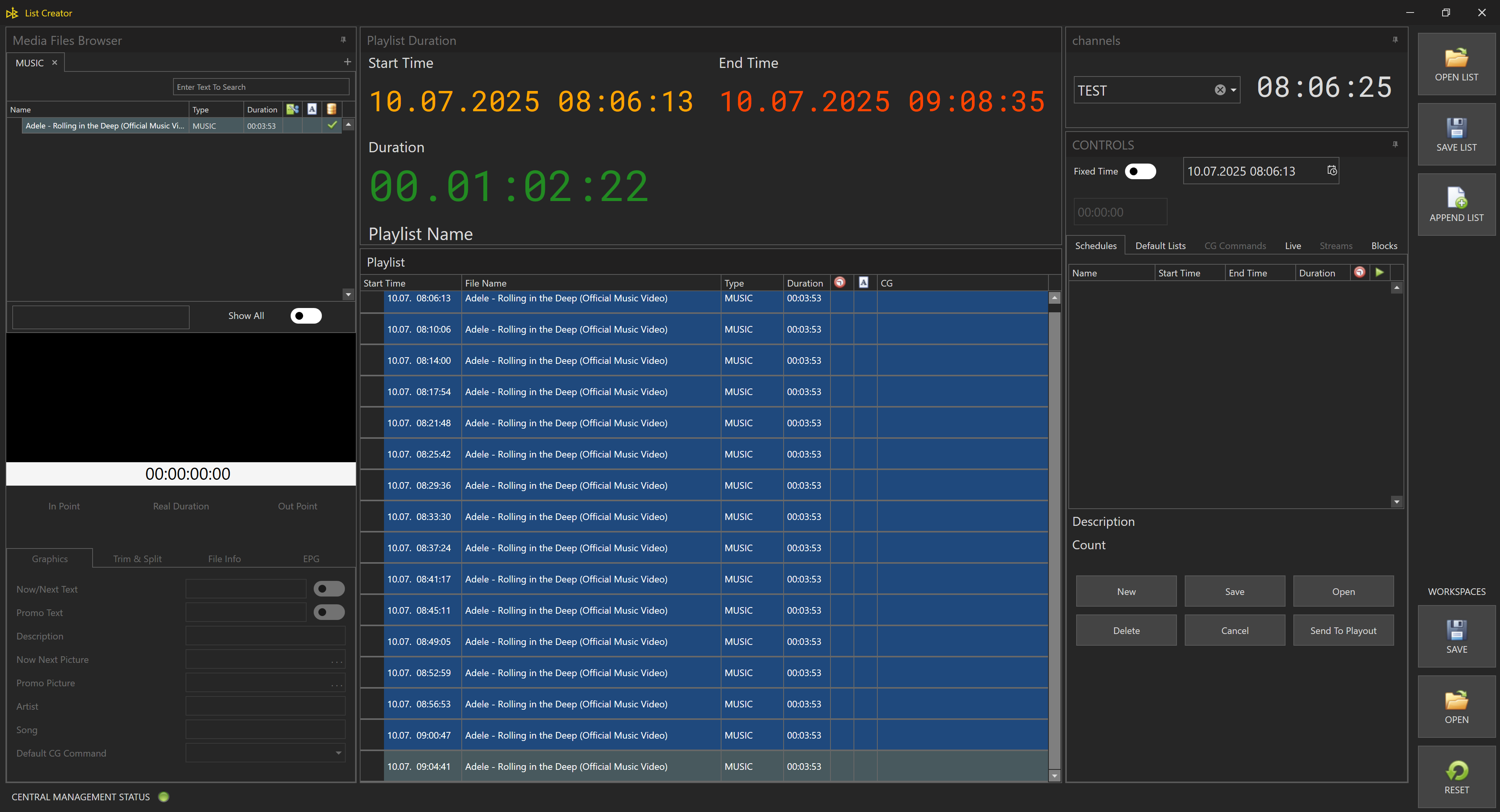Expand the TEST channel dropdown
This screenshot has width=1500, height=812.
click(x=1233, y=90)
